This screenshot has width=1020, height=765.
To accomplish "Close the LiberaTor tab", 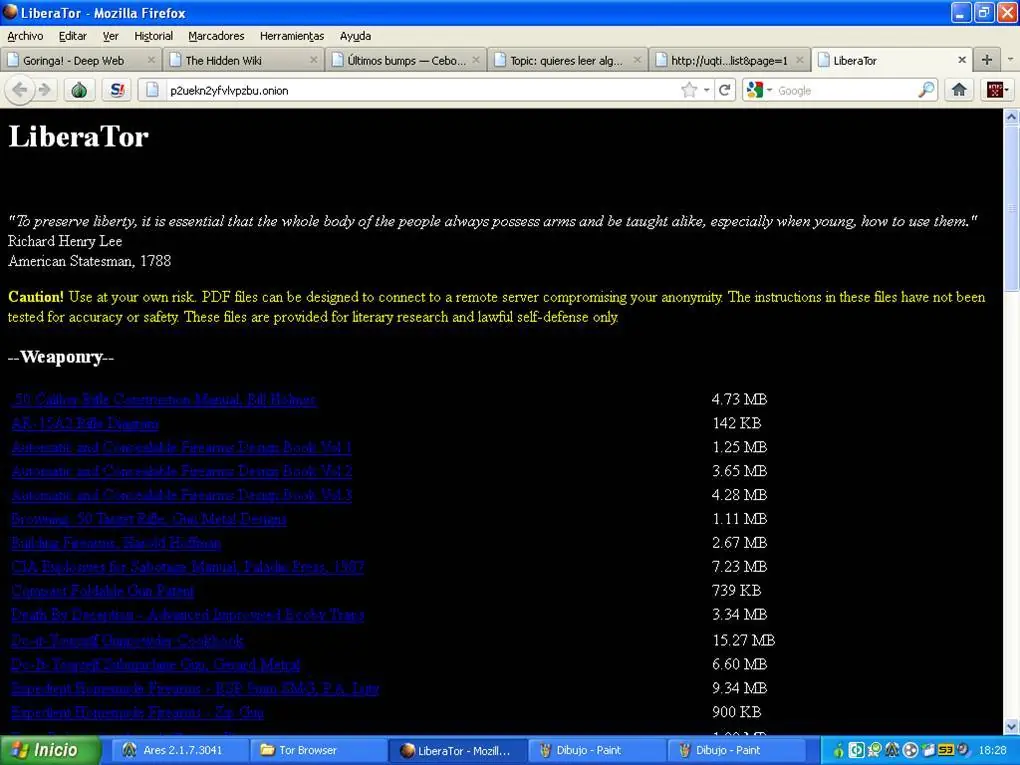I will click(x=962, y=60).
